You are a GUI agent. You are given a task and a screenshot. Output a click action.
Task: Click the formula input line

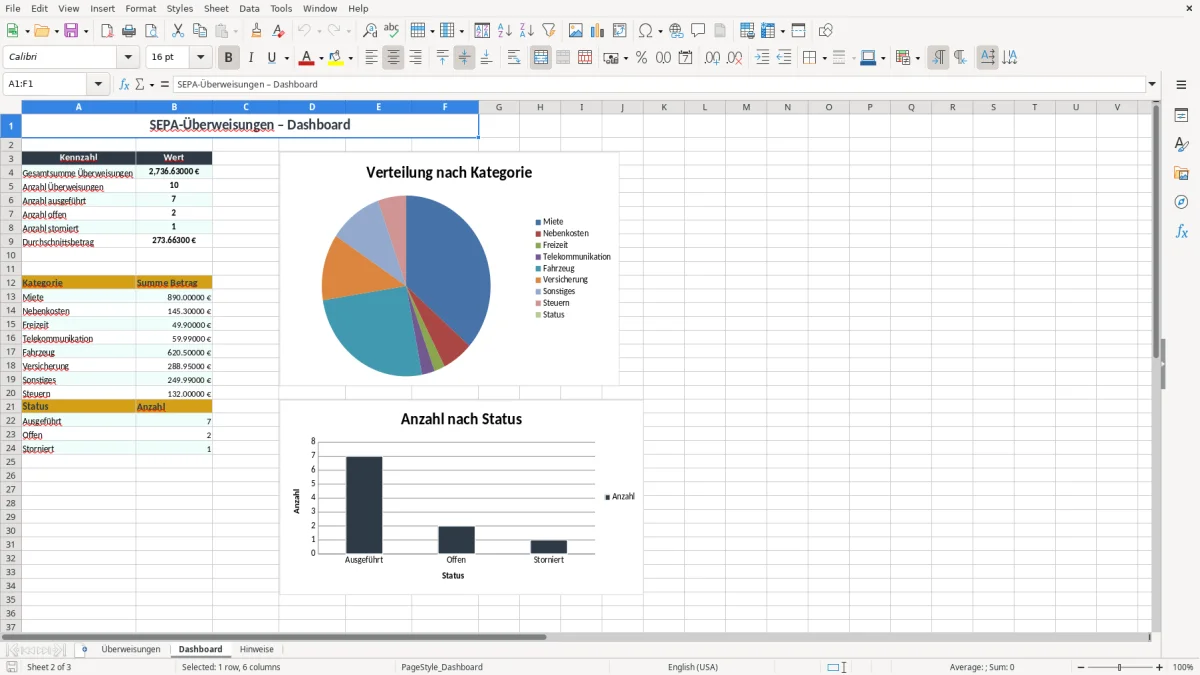pos(659,85)
